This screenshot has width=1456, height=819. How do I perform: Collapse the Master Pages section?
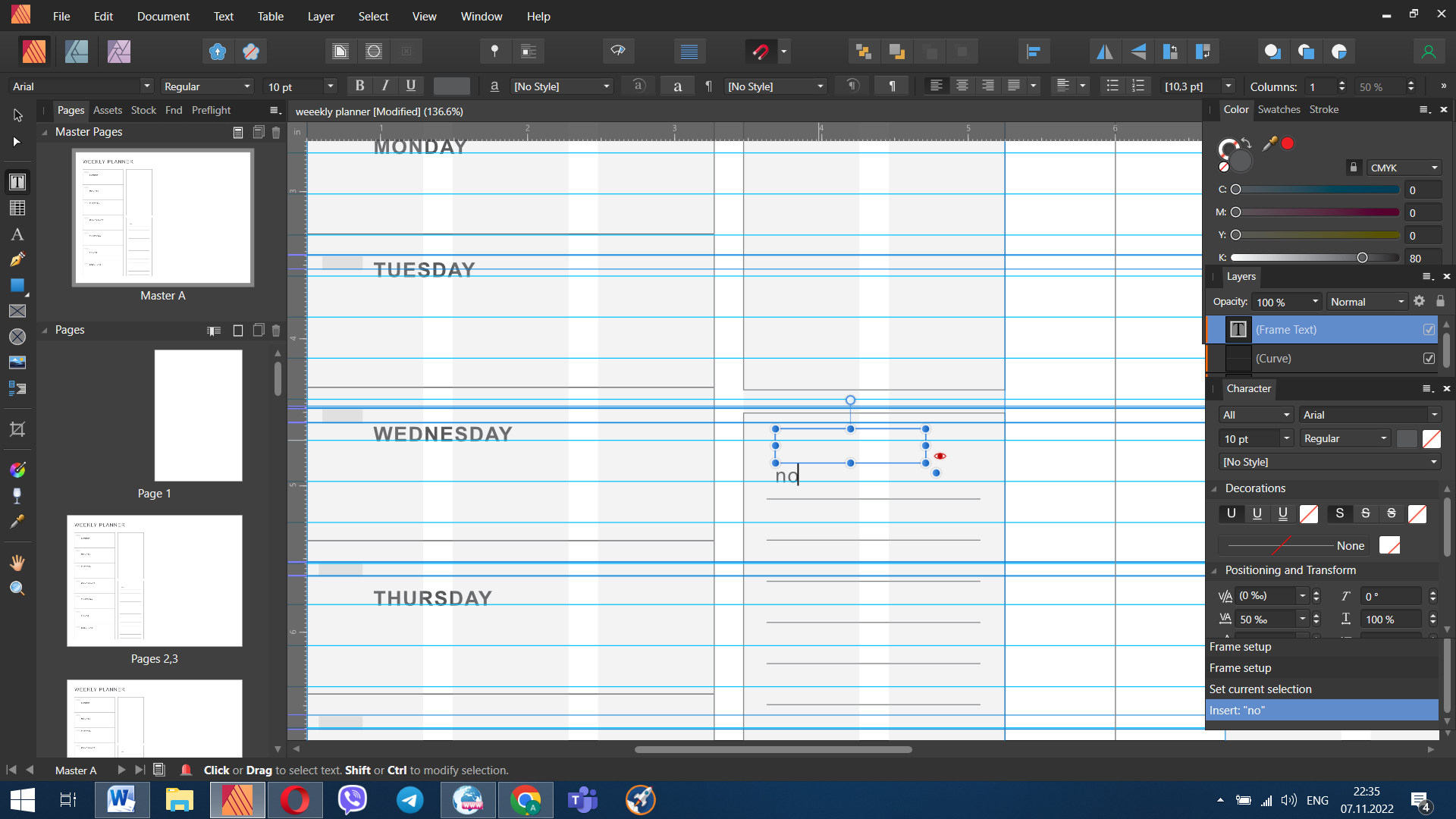(45, 132)
